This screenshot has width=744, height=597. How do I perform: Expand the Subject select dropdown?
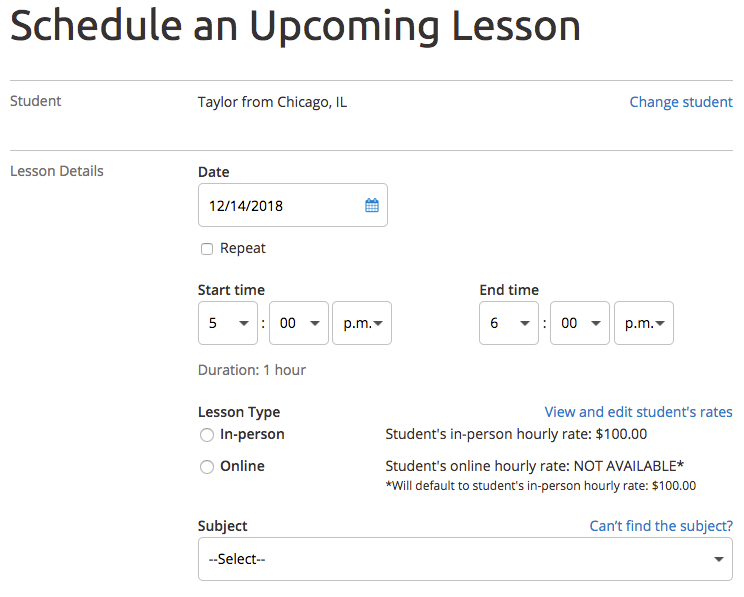(465, 559)
